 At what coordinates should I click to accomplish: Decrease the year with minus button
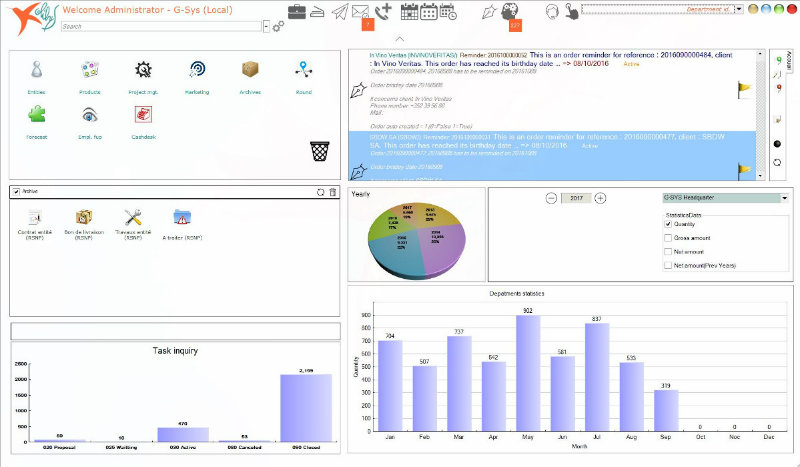click(x=551, y=198)
